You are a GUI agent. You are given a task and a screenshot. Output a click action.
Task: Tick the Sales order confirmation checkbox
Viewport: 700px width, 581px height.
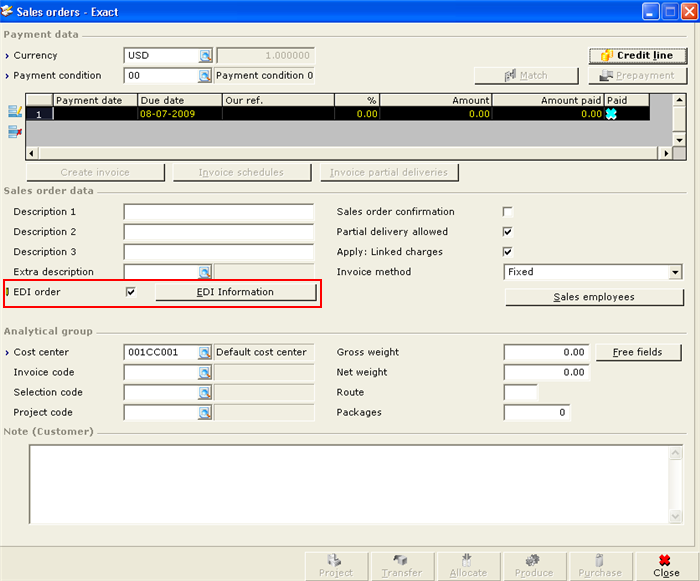point(508,212)
